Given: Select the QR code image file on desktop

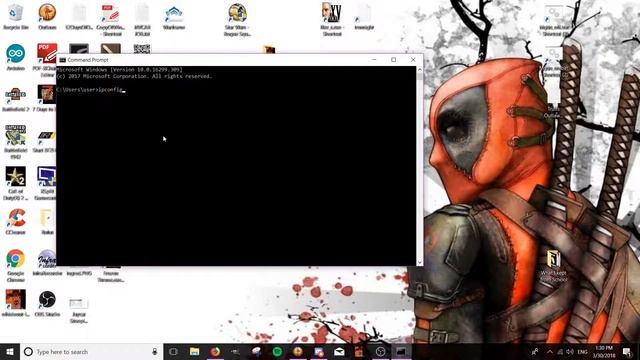Looking at the screenshot, I should [142, 49].
